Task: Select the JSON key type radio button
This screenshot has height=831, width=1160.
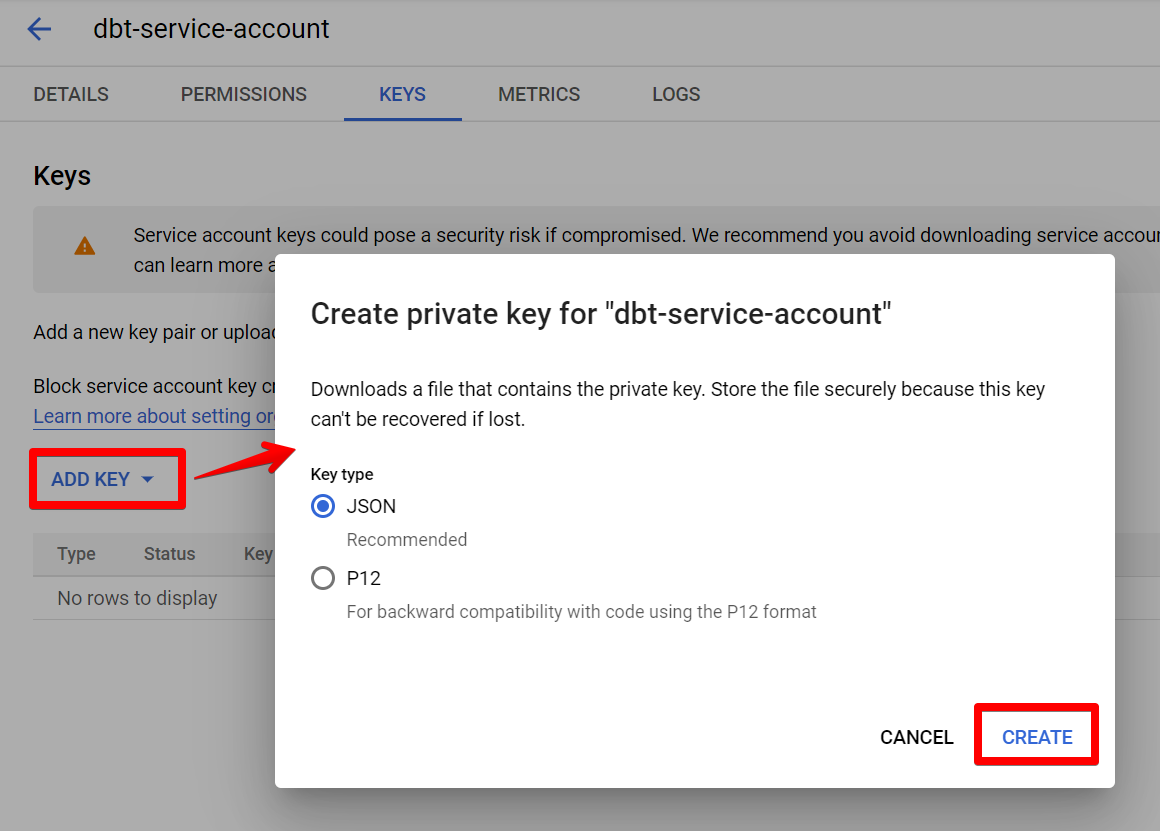Action: coord(323,507)
